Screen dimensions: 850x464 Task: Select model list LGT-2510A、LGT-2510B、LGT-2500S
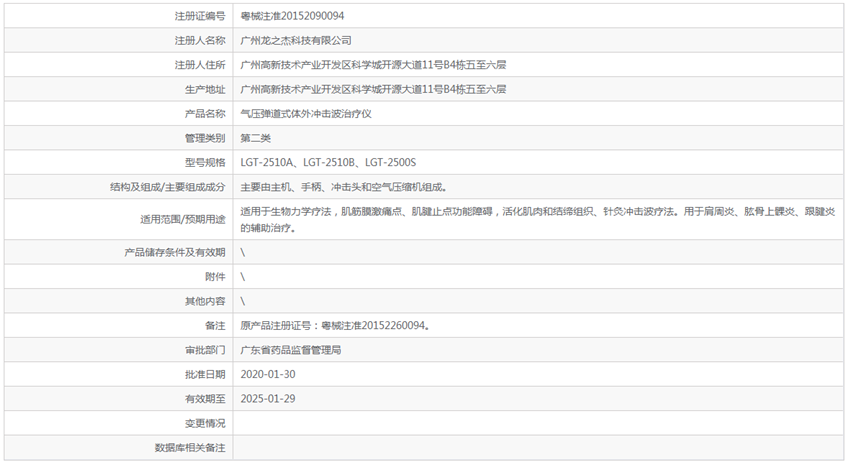(329, 163)
